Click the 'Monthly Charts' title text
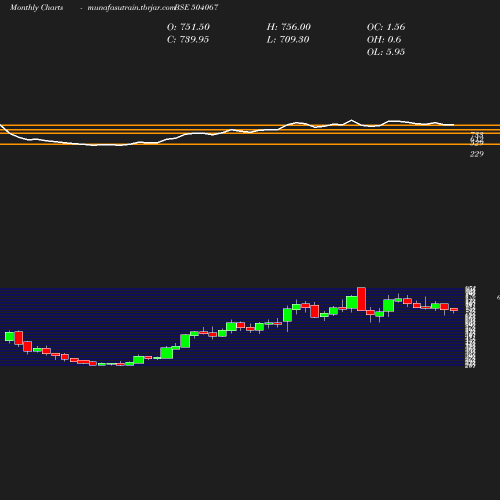This screenshot has height=500, width=500. 36,7
